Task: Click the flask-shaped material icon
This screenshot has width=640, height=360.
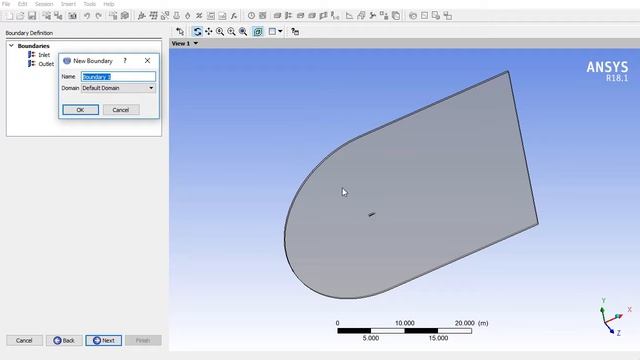Action: click(176, 16)
